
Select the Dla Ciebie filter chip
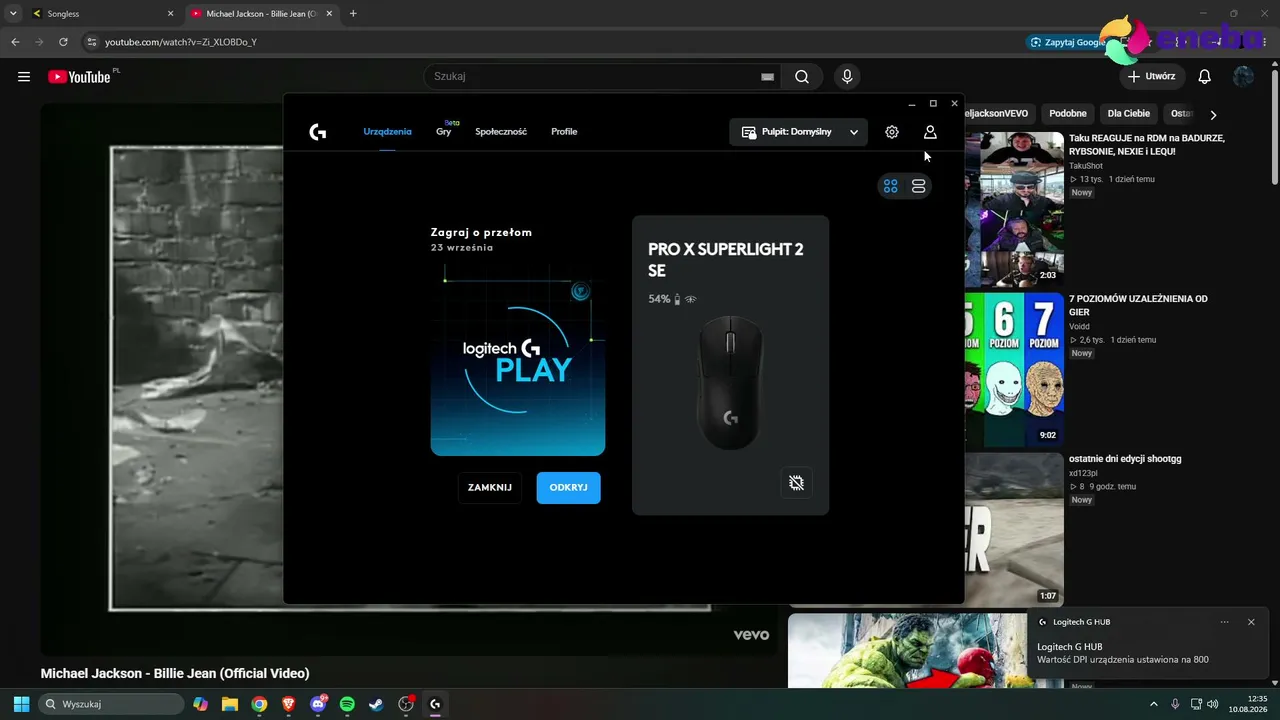tap(1129, 114)
